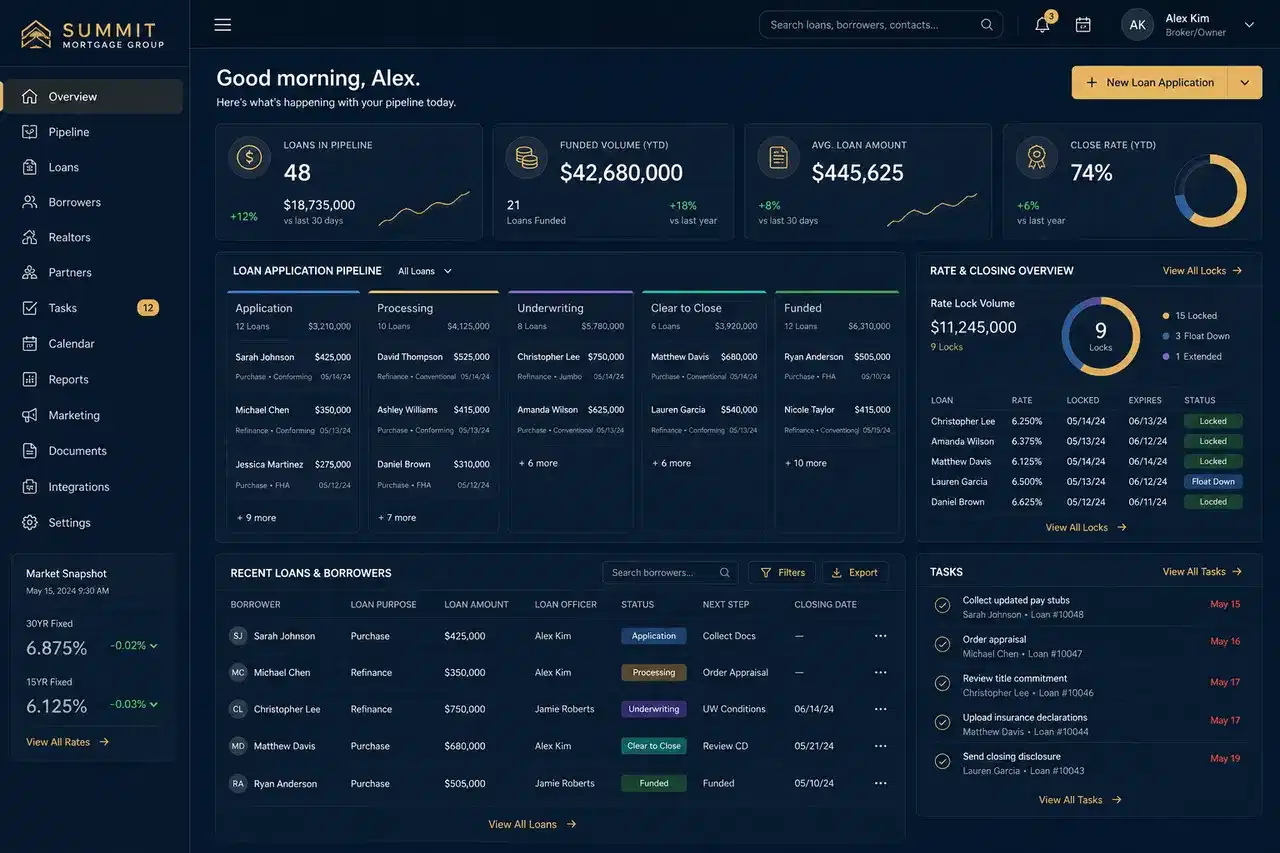Open row actions for Christopher Lee
1280x853 pixels.
[880, 709]
